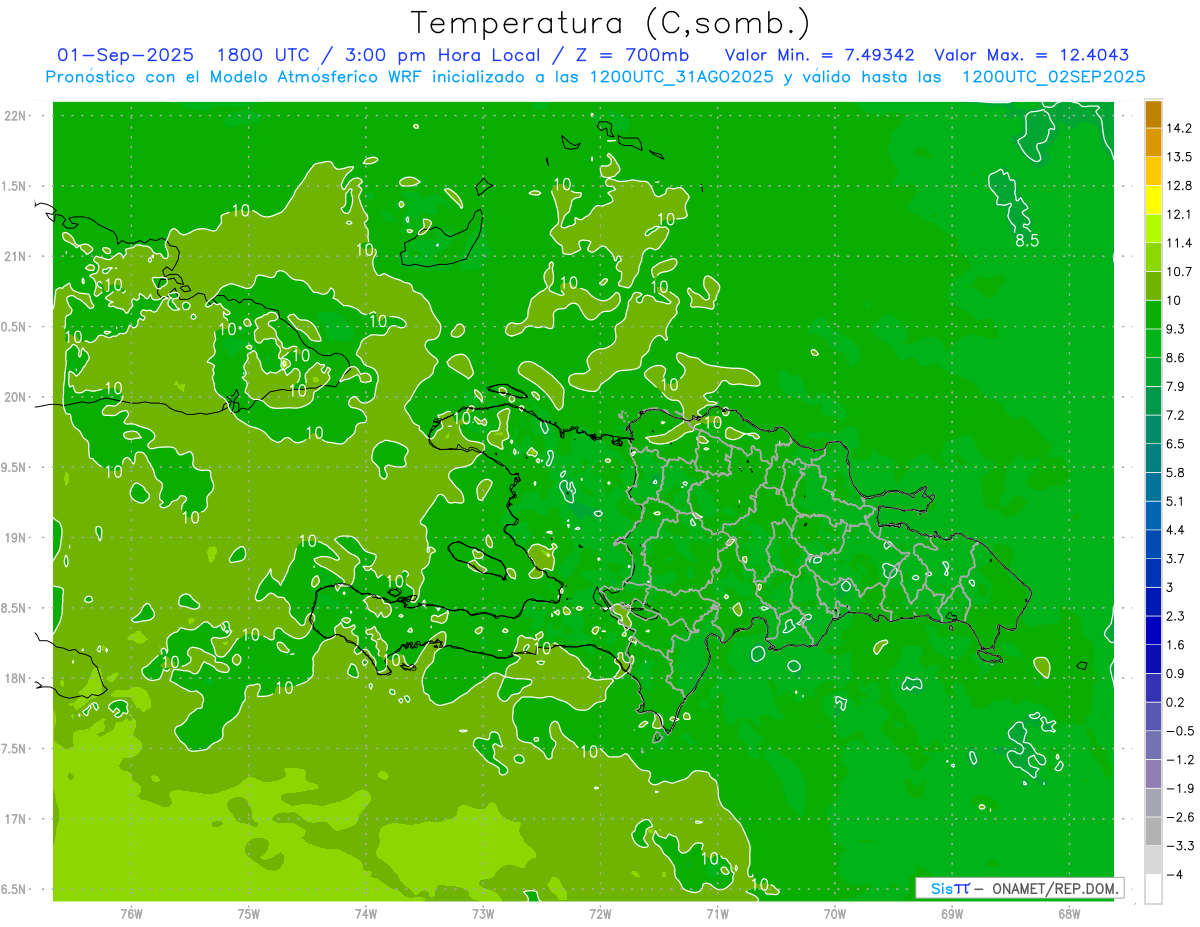Click the '14.2' colorbar legend value

coord(1179,128)
